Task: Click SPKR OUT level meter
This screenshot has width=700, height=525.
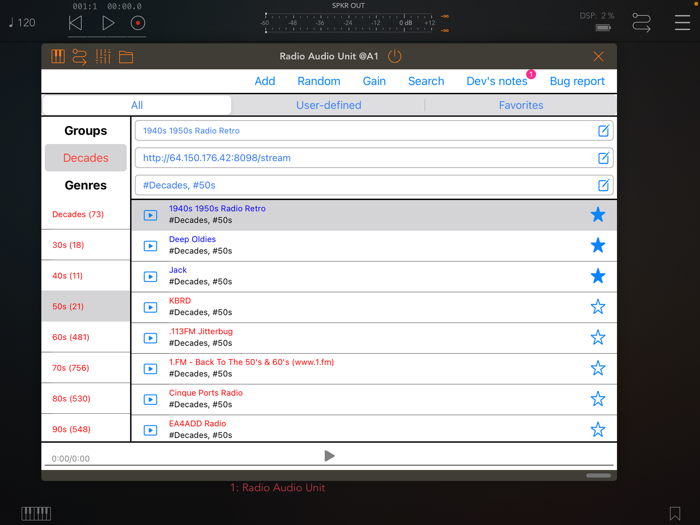Action: tap(349, 23)
